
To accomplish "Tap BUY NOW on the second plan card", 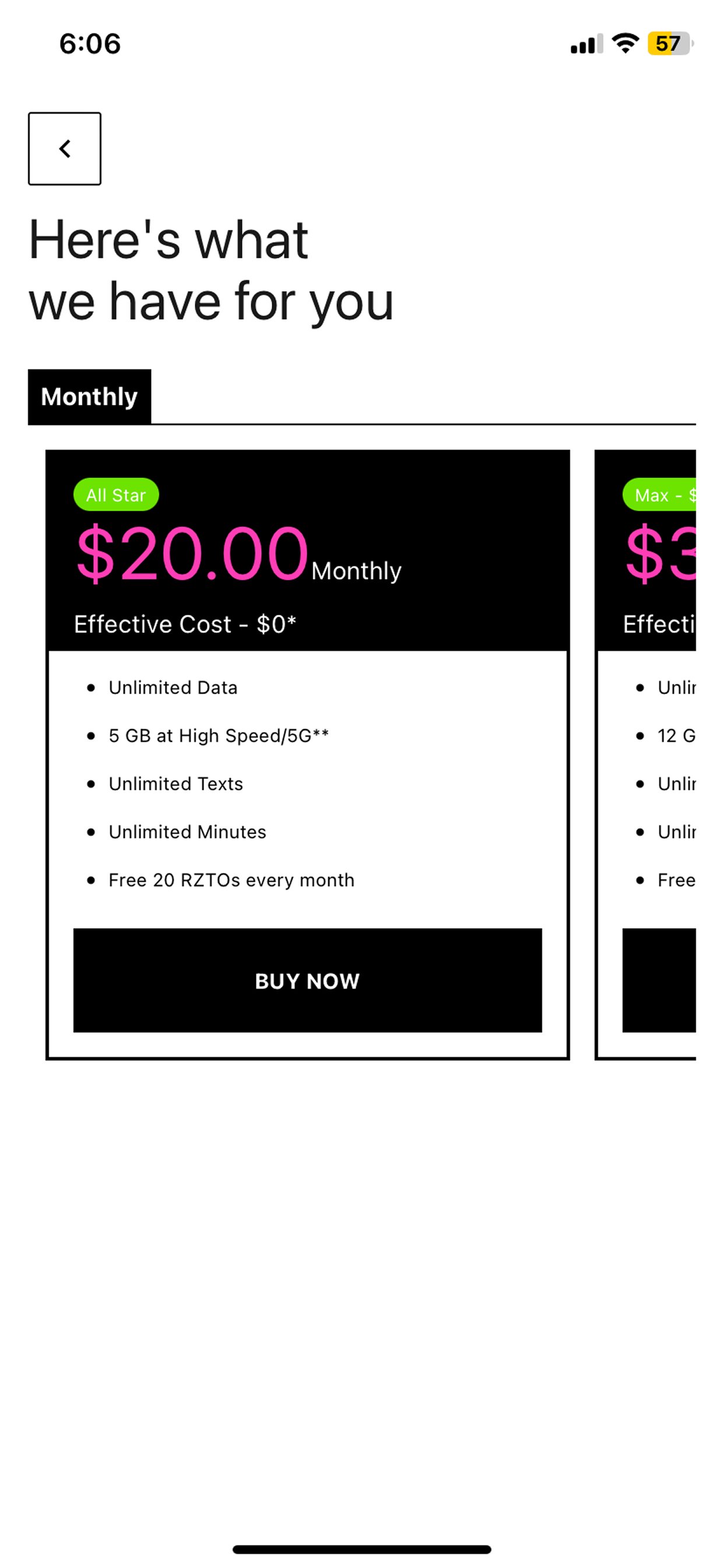I will tap(660, 981).
